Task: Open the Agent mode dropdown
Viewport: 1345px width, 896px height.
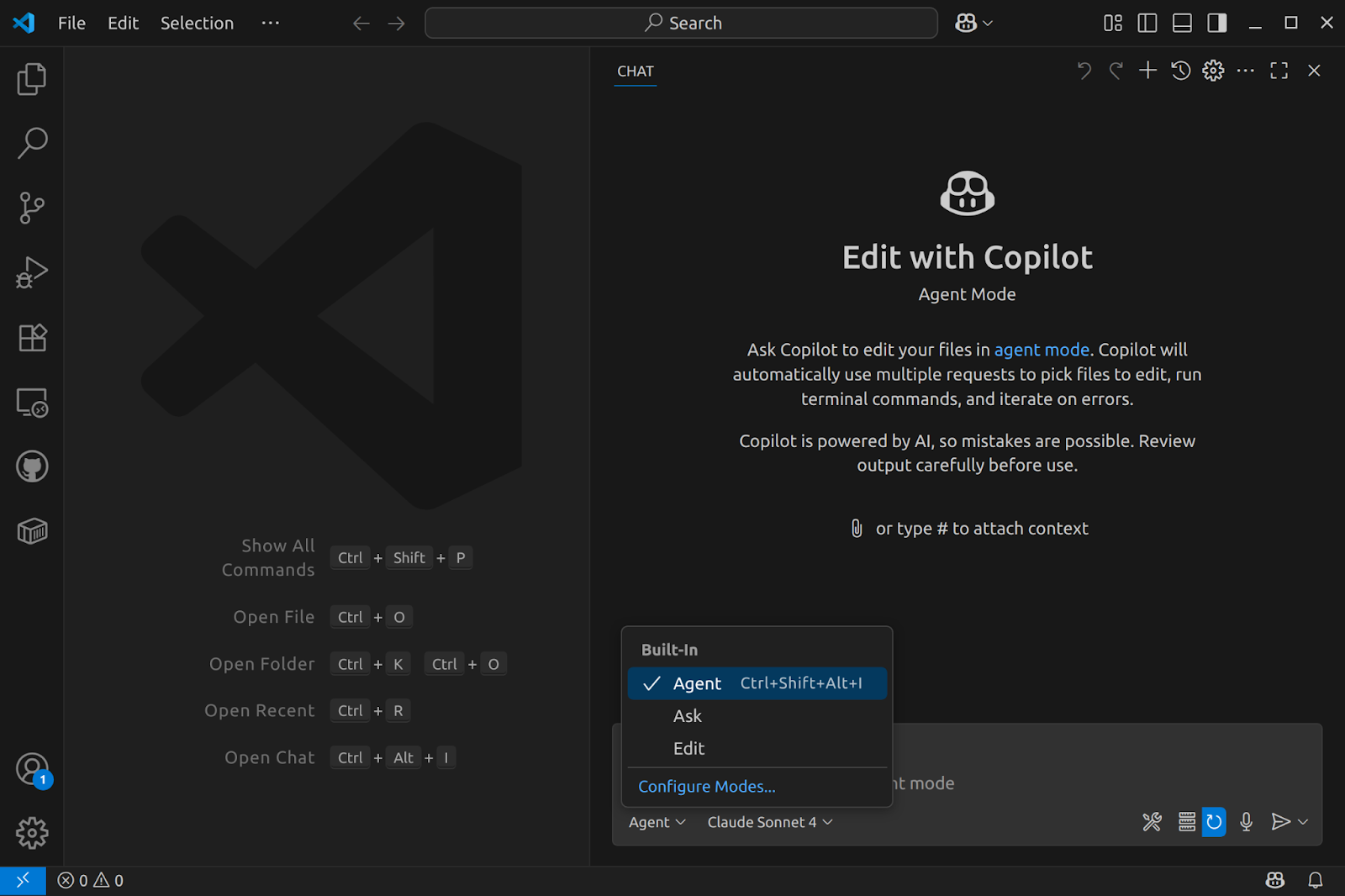Action: (657, 822)
